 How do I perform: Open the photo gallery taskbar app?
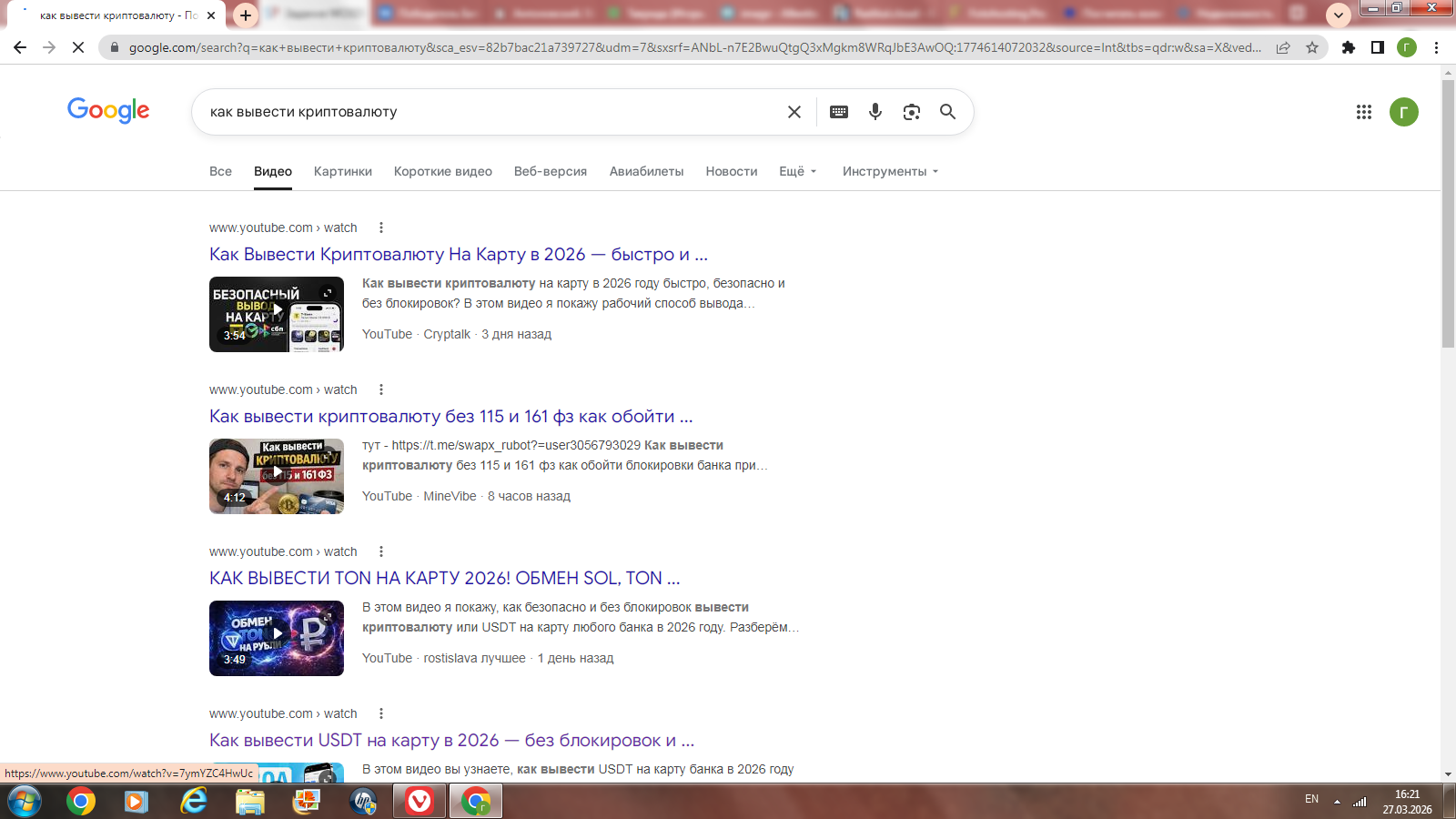(307, 802)
